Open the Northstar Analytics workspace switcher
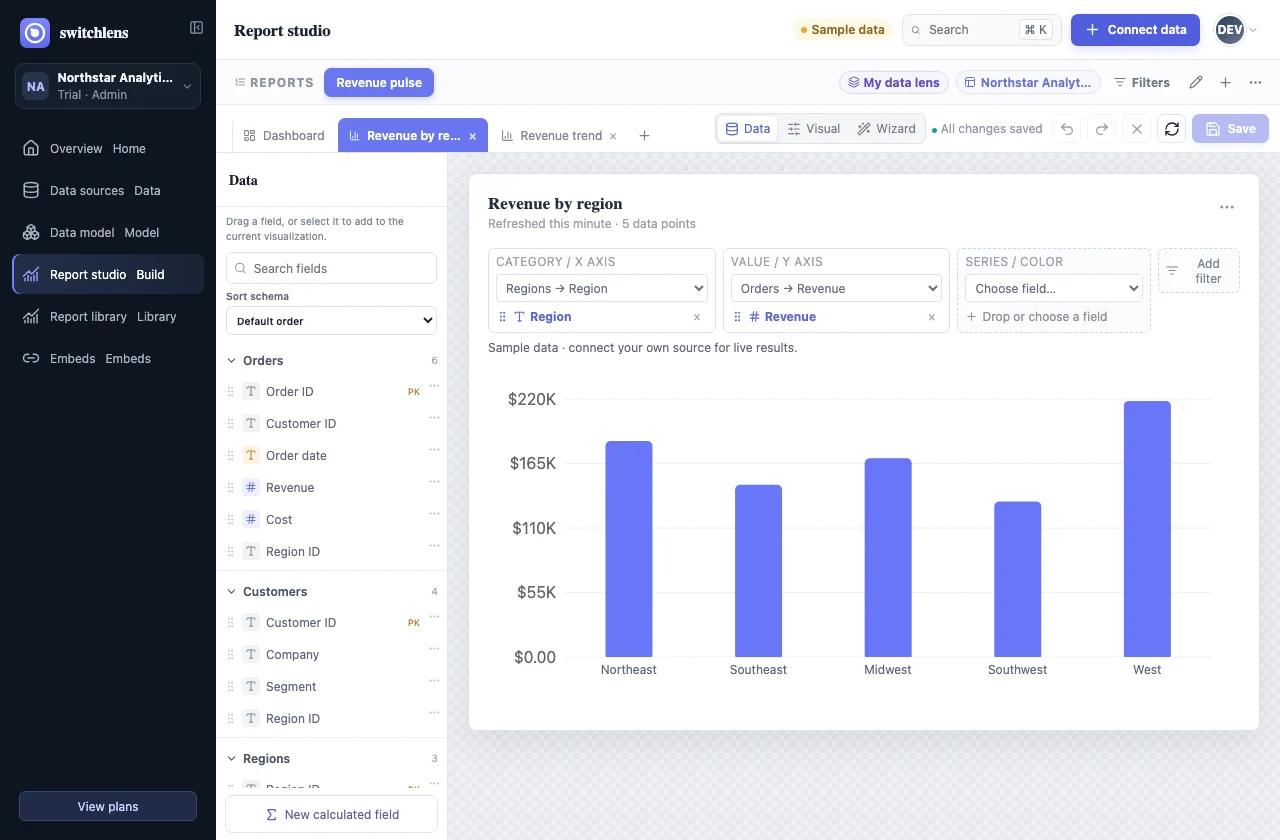The image size is (1280, 840). click(108, 86)
